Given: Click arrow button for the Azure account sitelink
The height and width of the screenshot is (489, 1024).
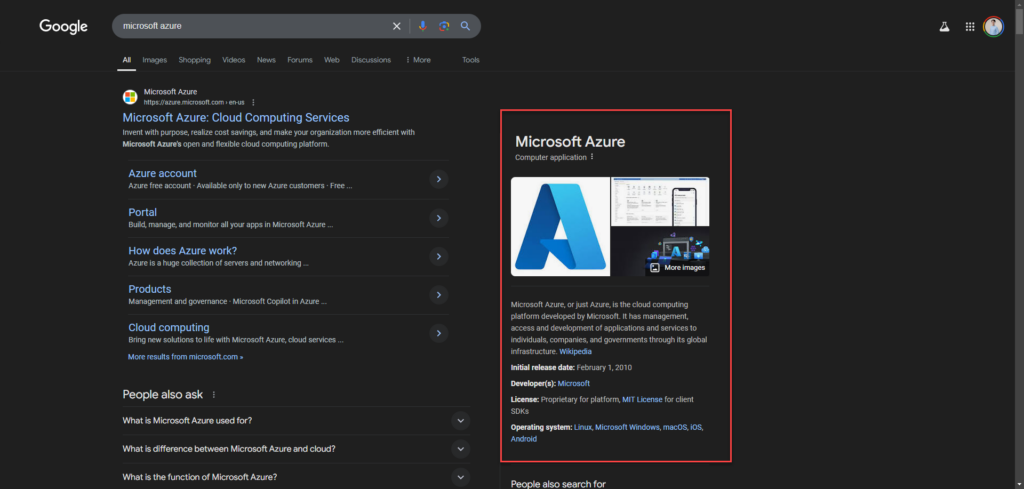Looking at the screenshot, I should [x=439, y=179].
